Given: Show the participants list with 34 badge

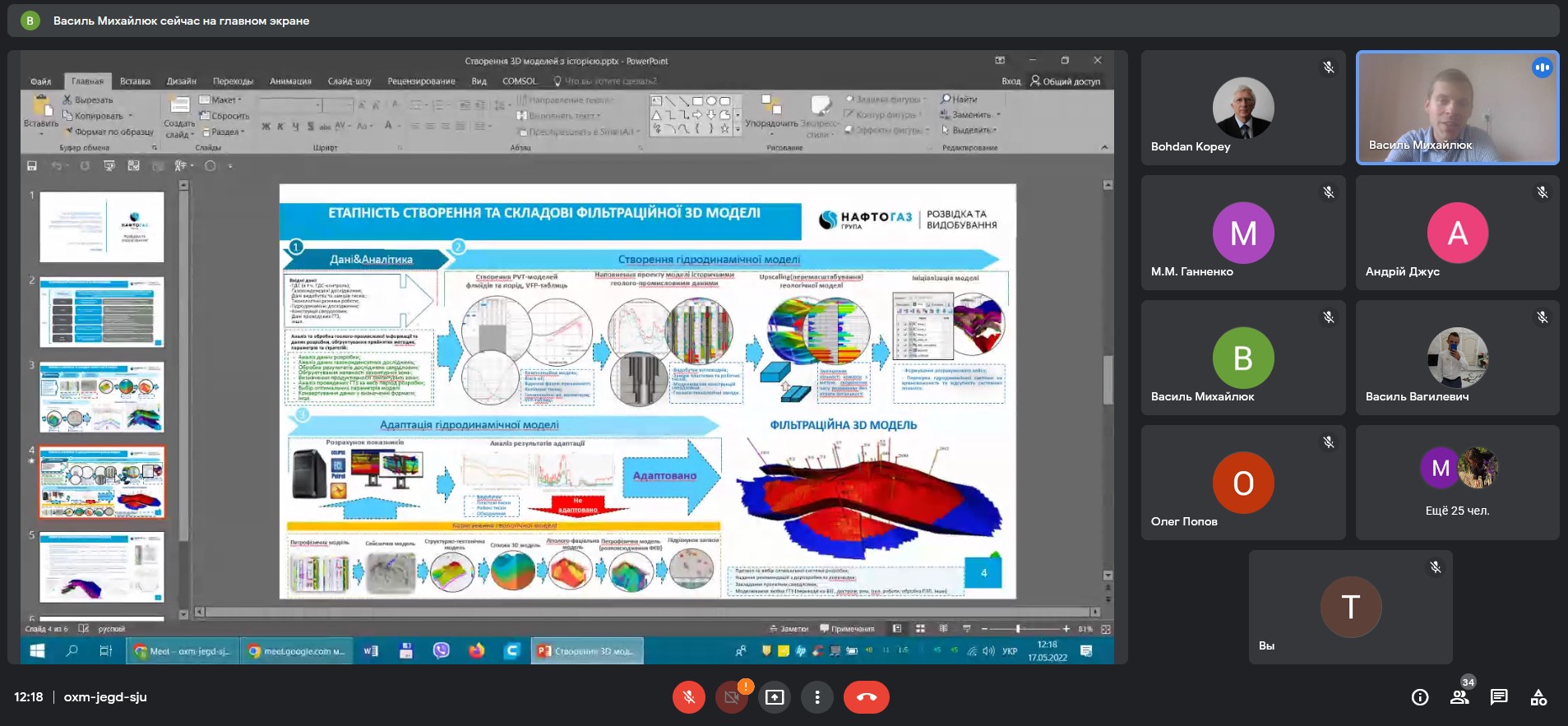Looking at the screenshot, I should (x=1459, y=697).
